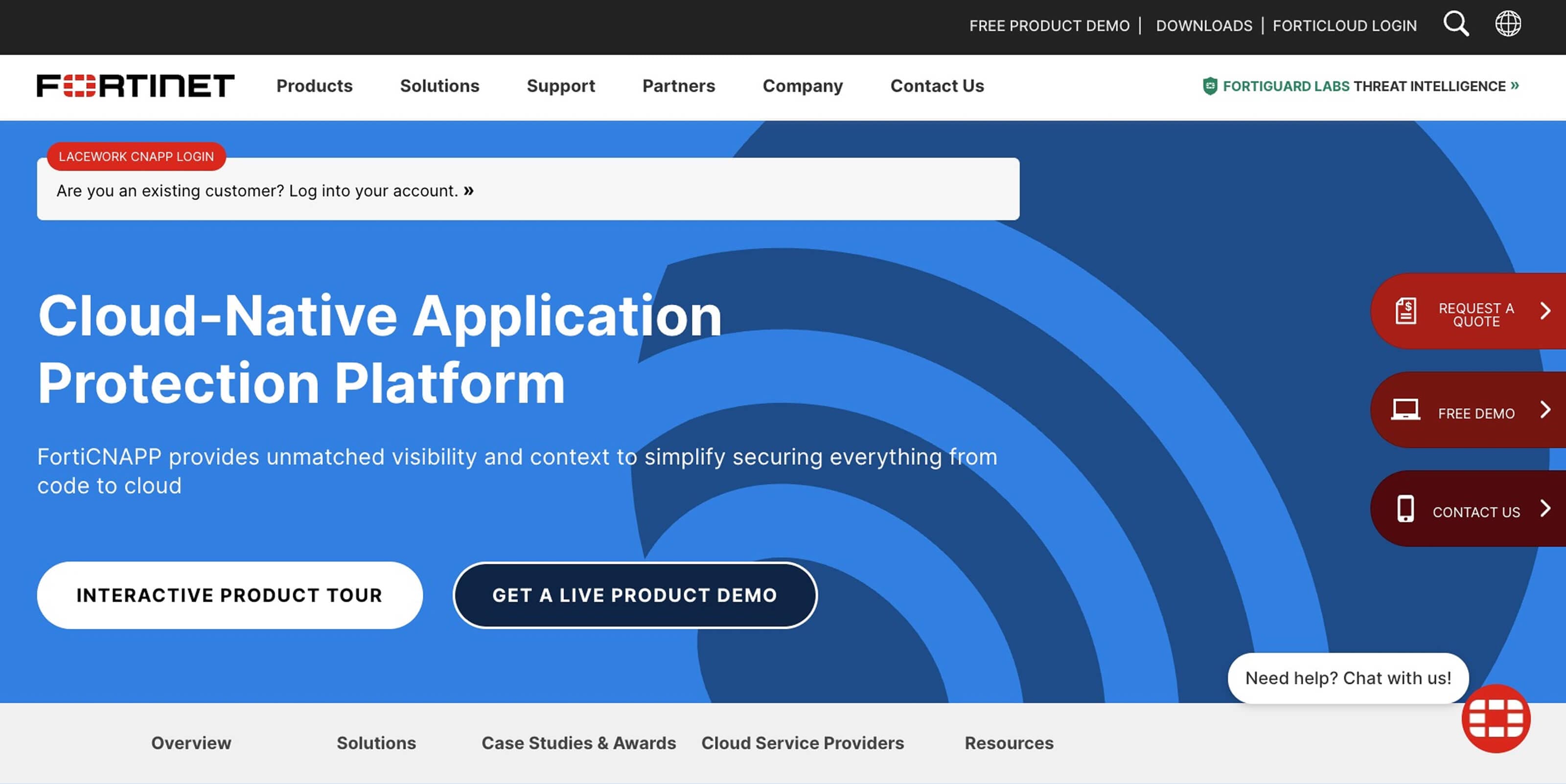Click the quote document icon
The width and height of the screenshot is (1566, 784).
pos(1405,311)
